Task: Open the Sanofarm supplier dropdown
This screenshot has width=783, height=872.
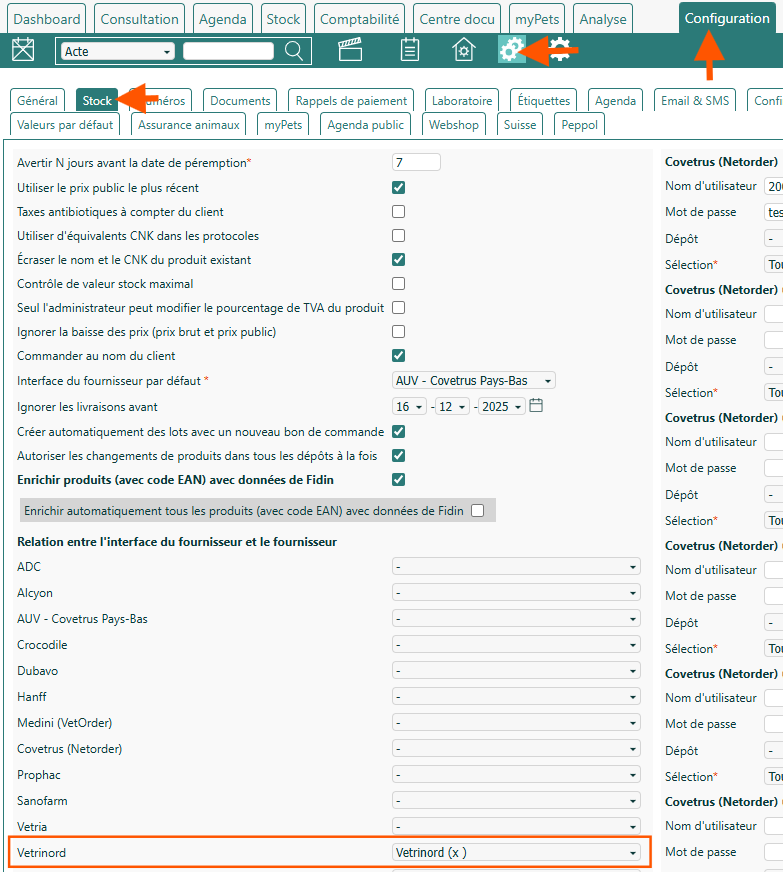Action: pyautogui.click(x=516, y=801)
